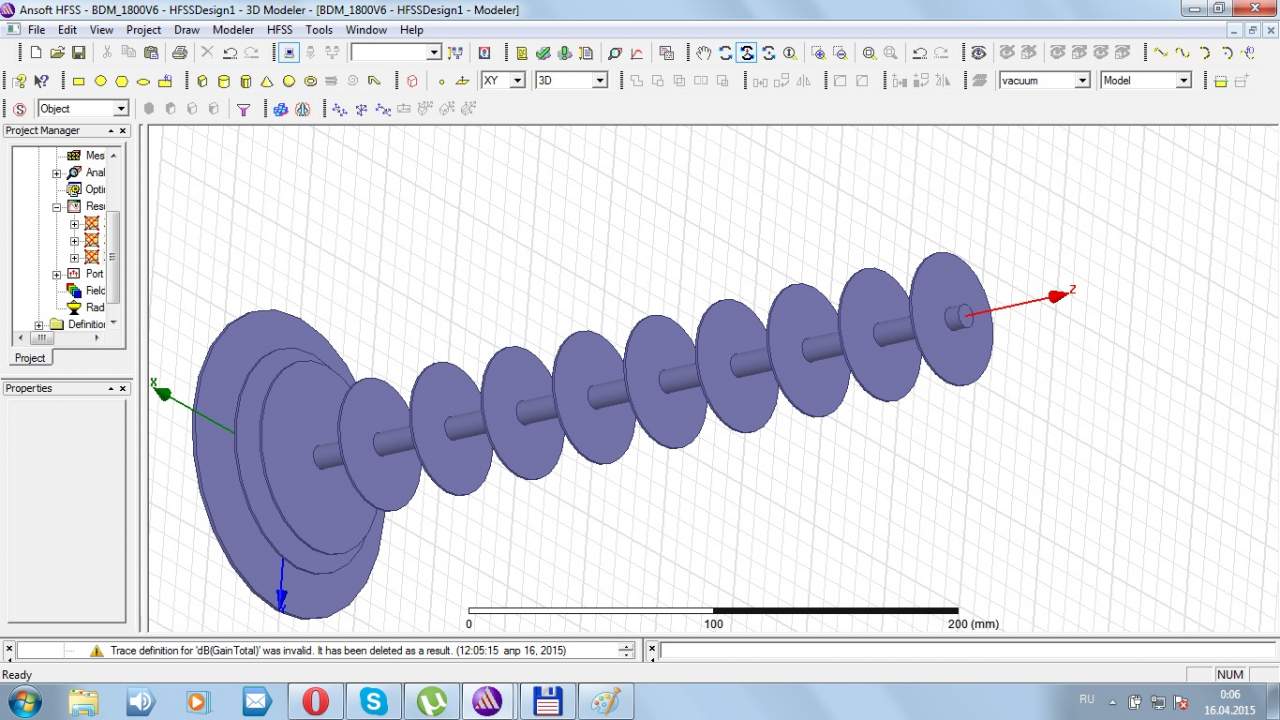
Task: Toggle the show/hide objects eye icon
Action: point(978,53)
